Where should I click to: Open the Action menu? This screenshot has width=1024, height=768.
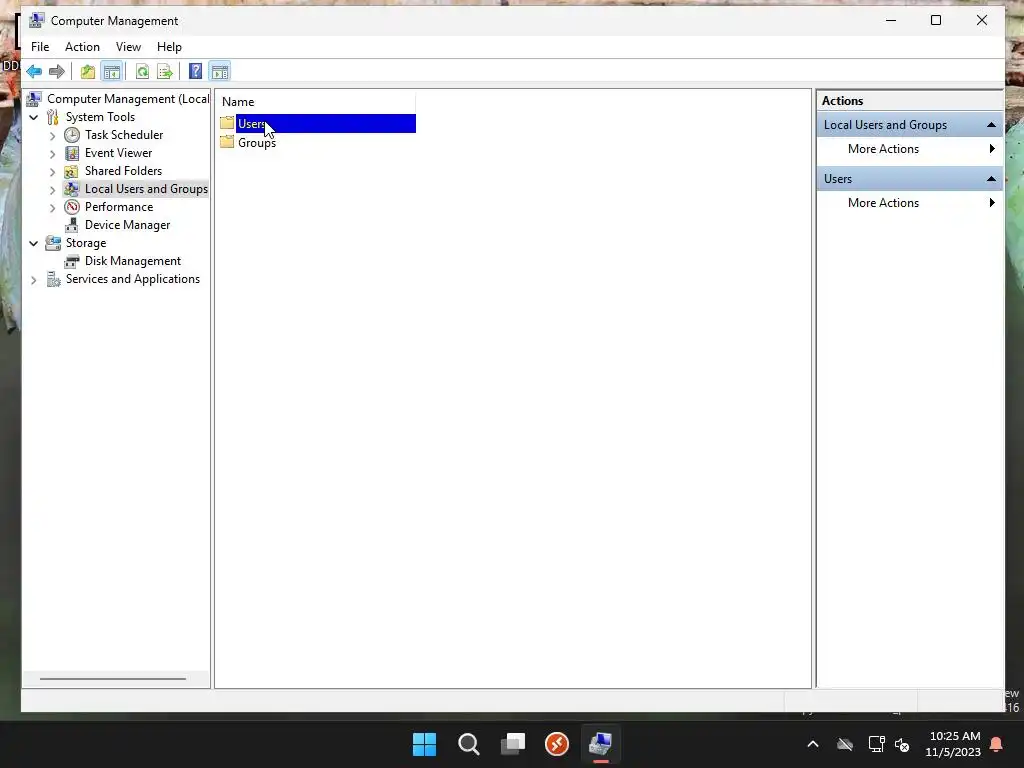click(82, 47)
